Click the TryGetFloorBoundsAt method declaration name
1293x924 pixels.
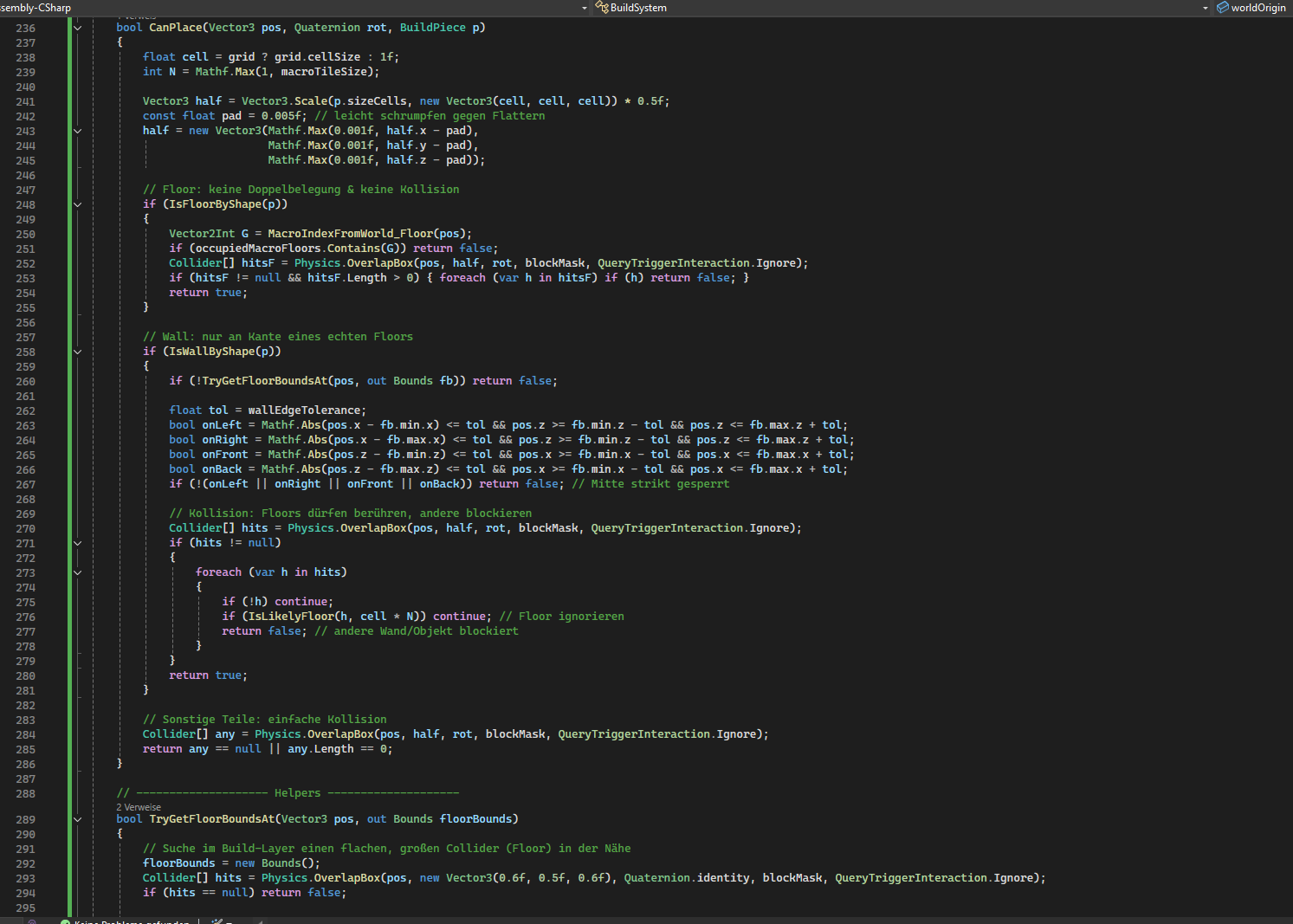[x=211, y=819]
